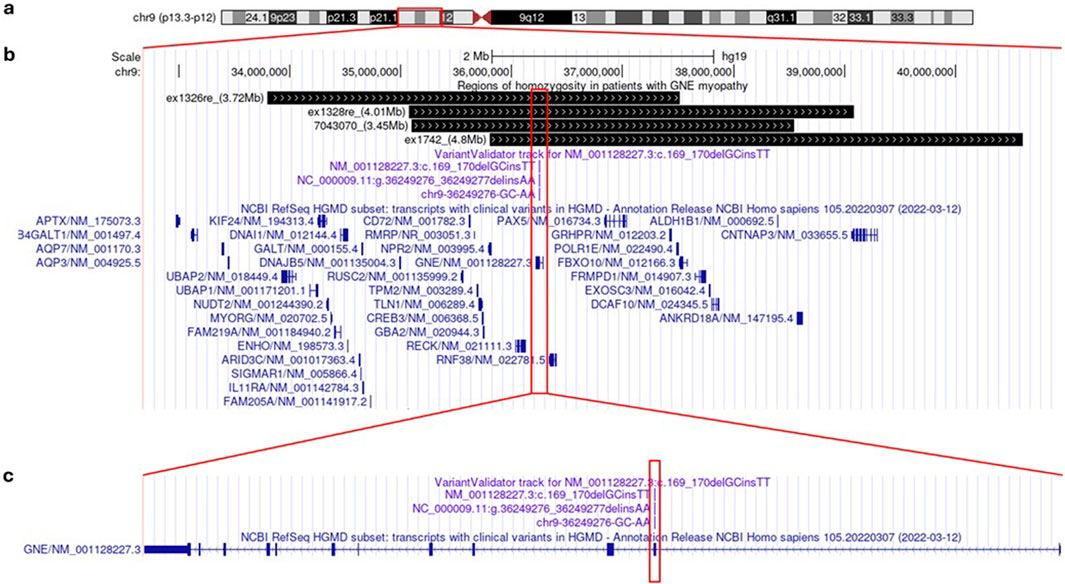This screenshot has height=584, width=1065.
Task: Click the 36,000,000 coordinate on the ruler
Action: tap(482, 71)
